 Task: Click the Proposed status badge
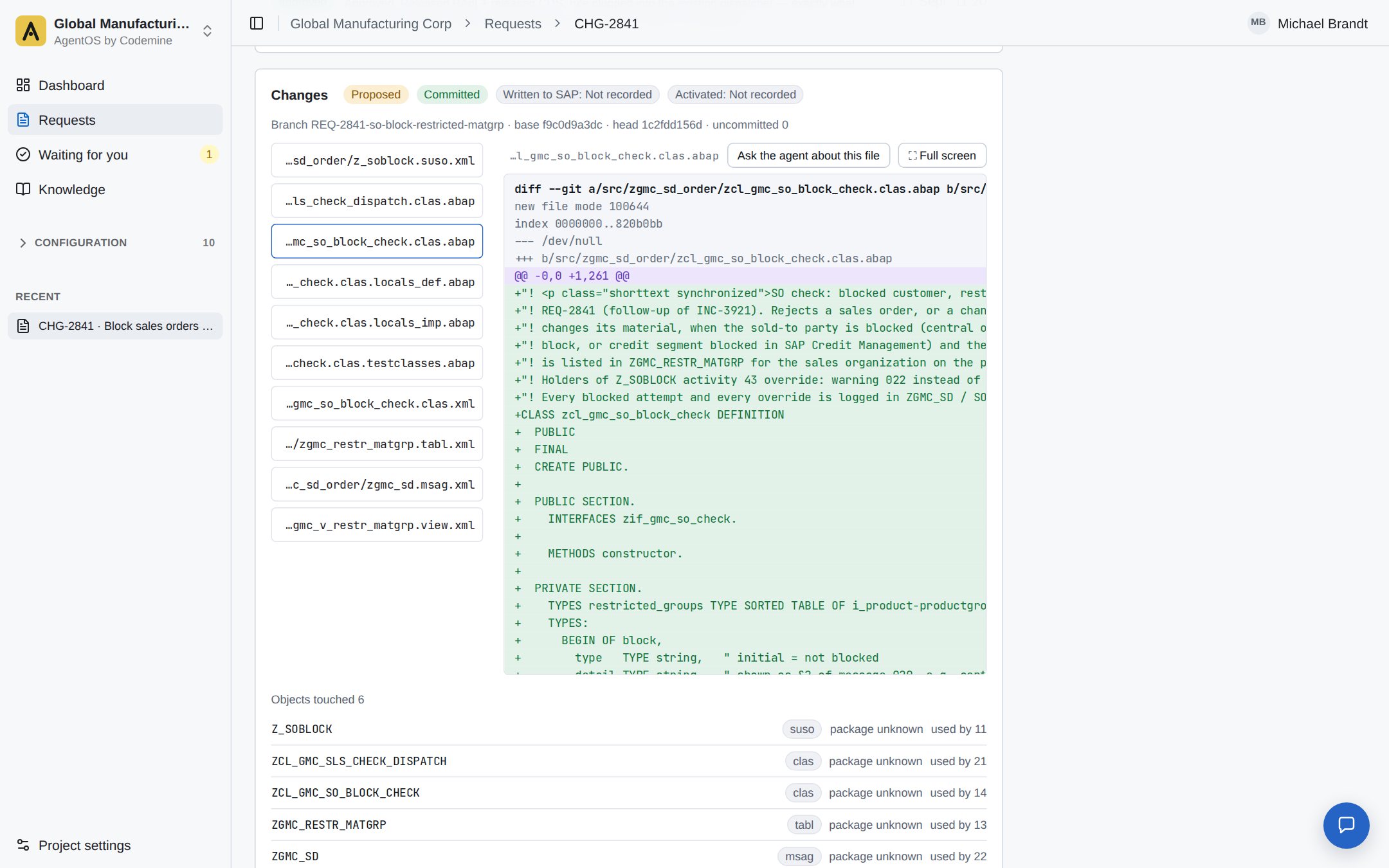click(x=376, y=95)
